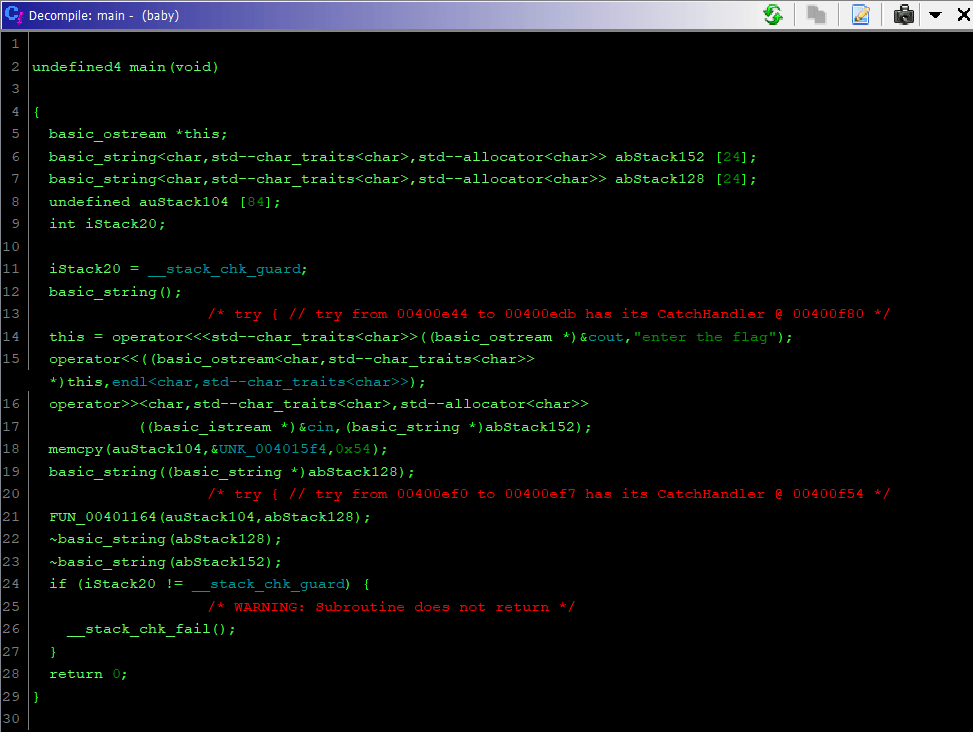Open the pencil Export/Edit notepad icon

point(860,15)
